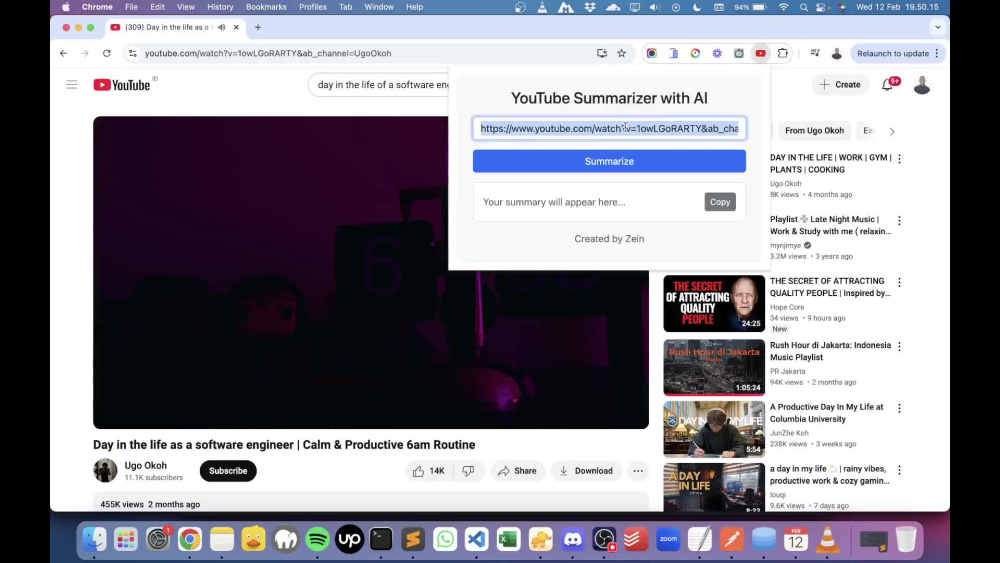The height and width of the screenshot is (563, 1000).
Task: Reload the page with the refresh icon
Action: (x=107, y=54)
